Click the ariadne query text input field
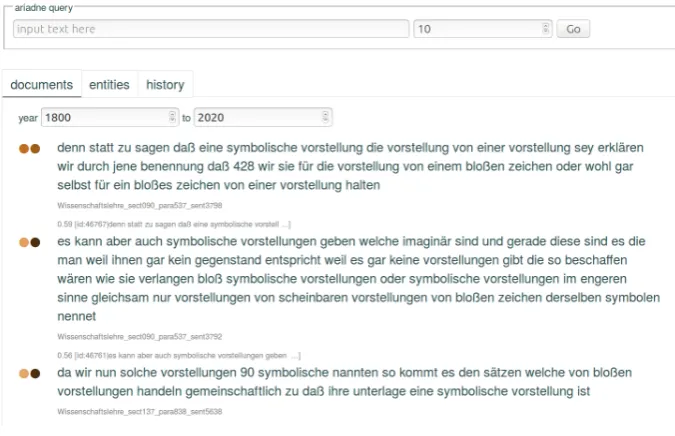This screenshot has height=436, width=675. tap(211, 29)
